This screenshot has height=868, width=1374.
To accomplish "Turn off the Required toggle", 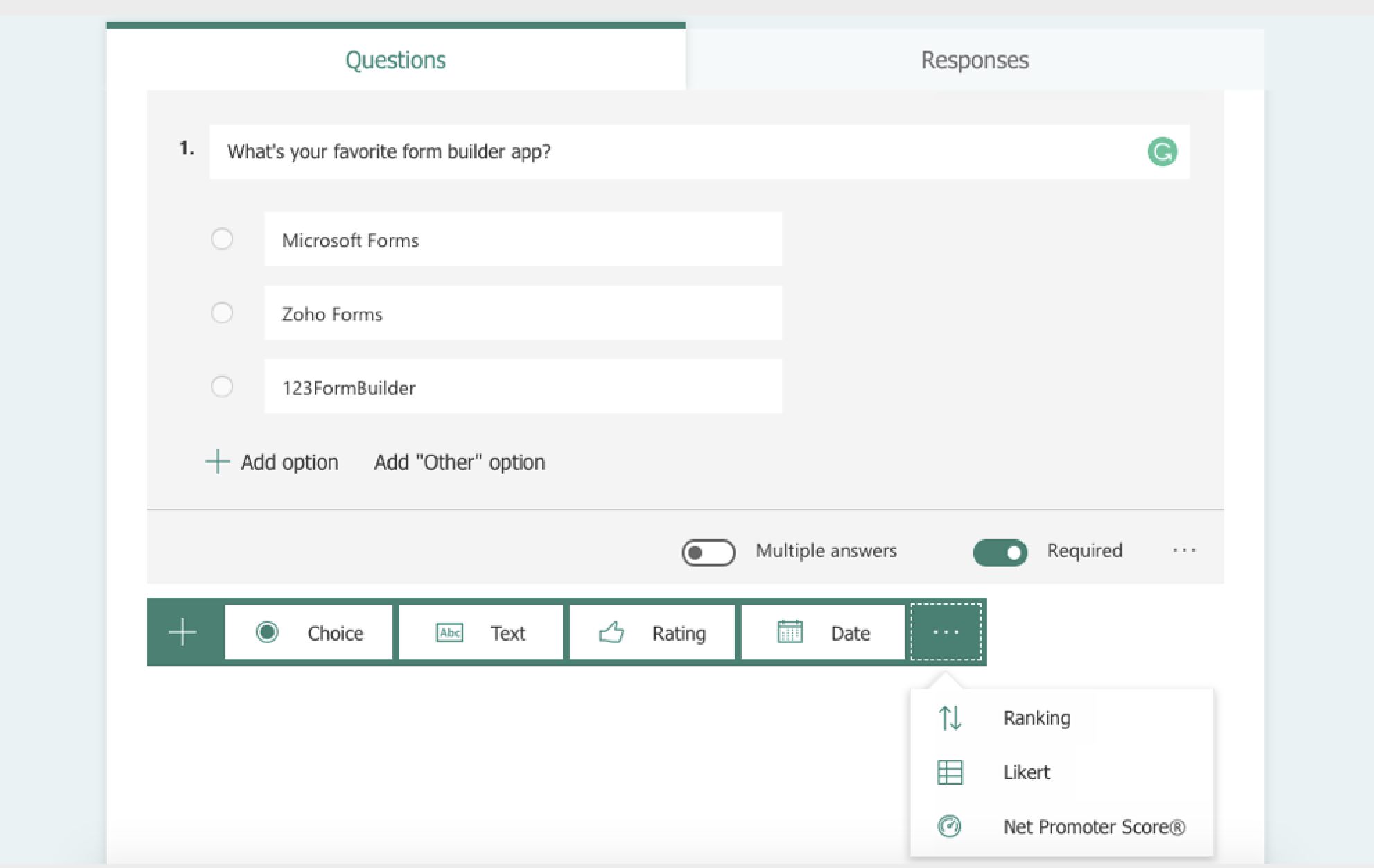I will coord(1000,553).
